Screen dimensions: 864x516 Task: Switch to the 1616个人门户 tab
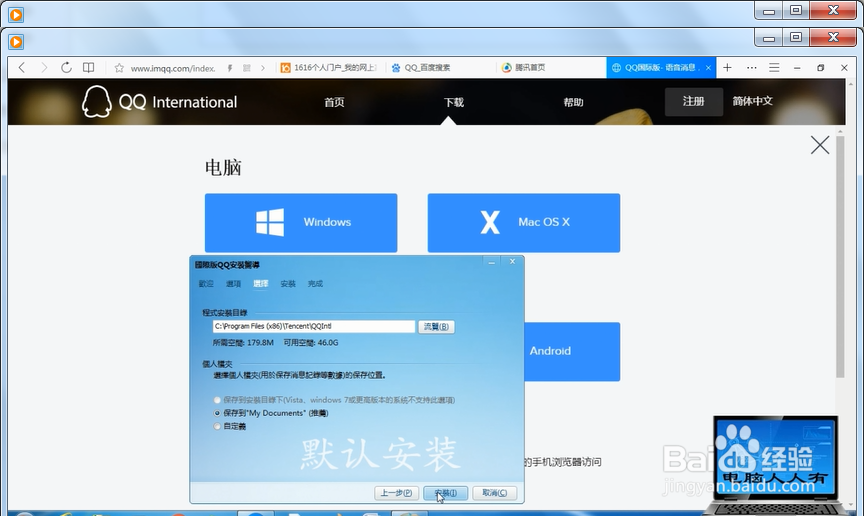[x=329, y=67]
